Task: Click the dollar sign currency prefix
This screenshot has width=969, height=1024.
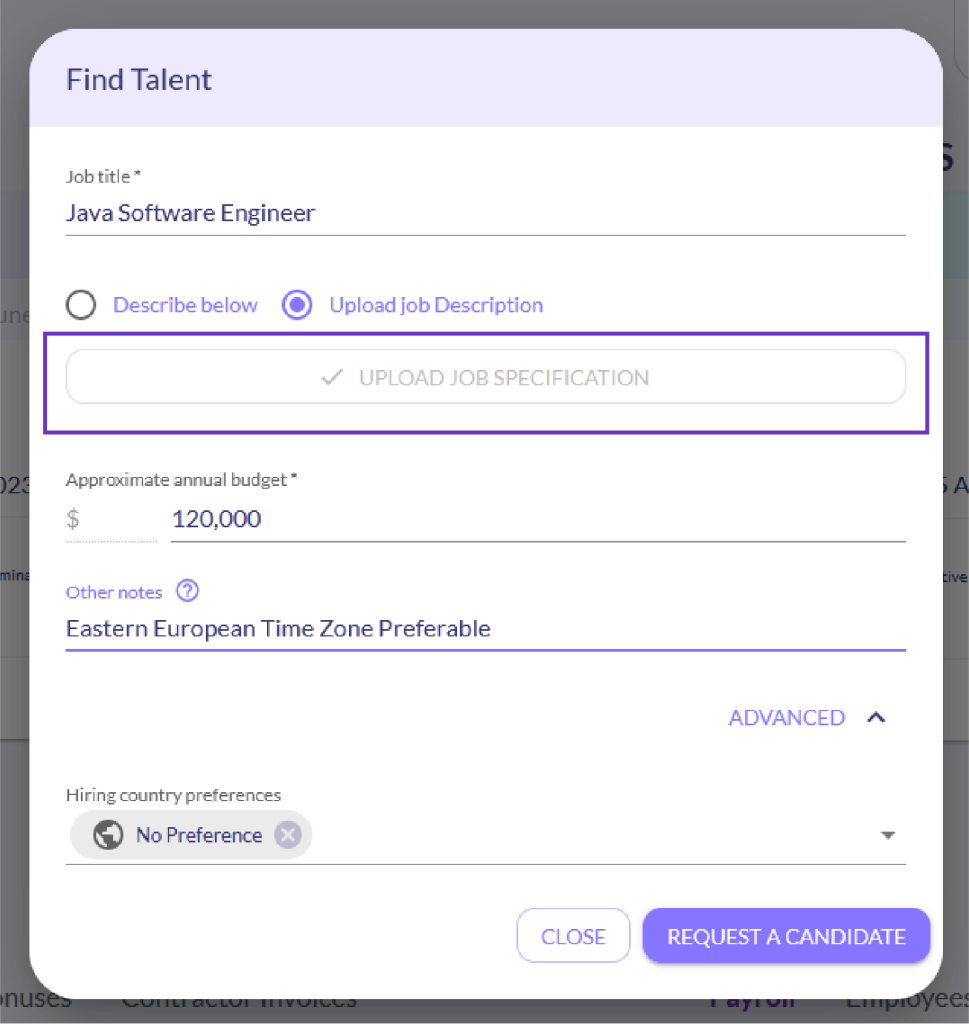Action: click(x=70, y=519)
